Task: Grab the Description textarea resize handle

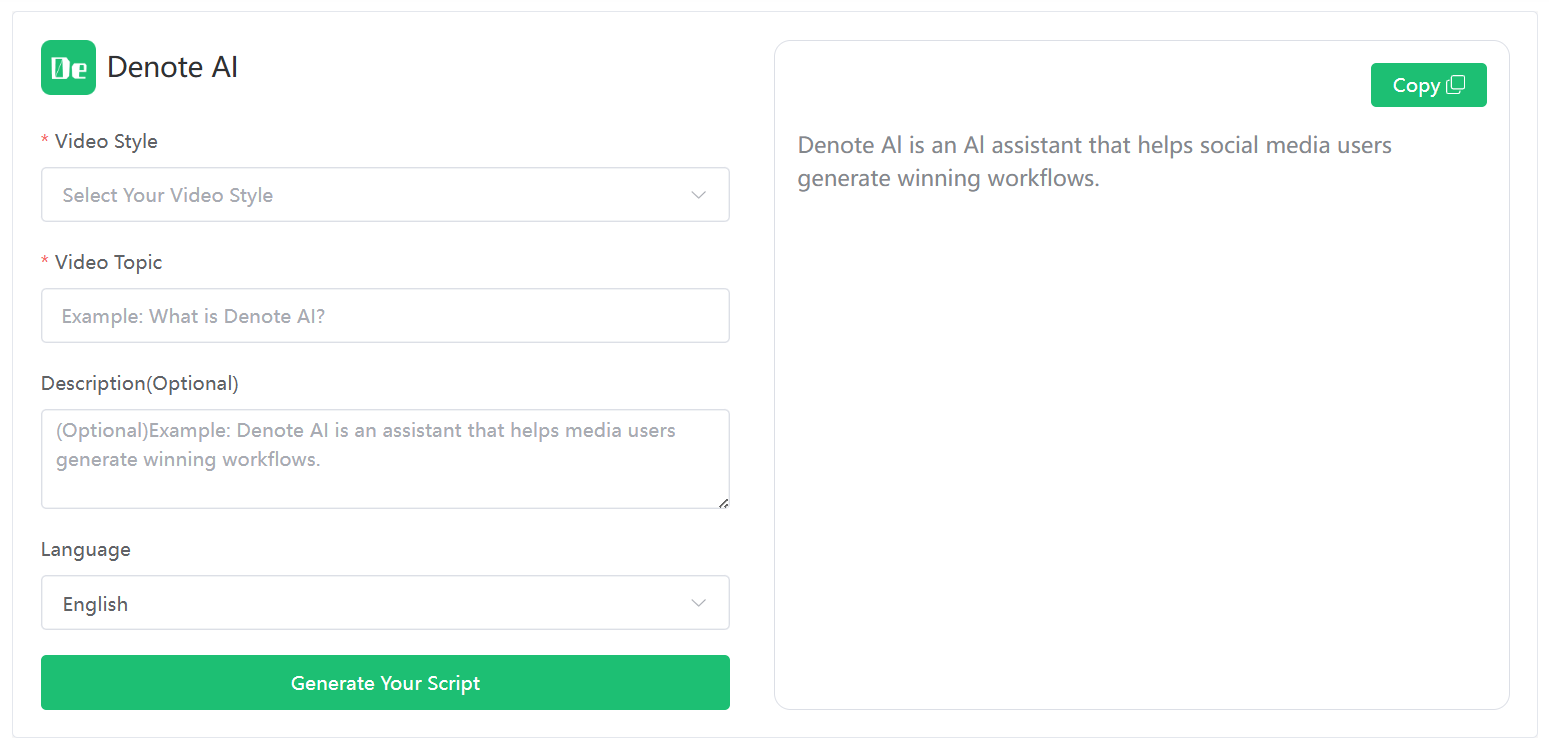Action: (723, 502)
